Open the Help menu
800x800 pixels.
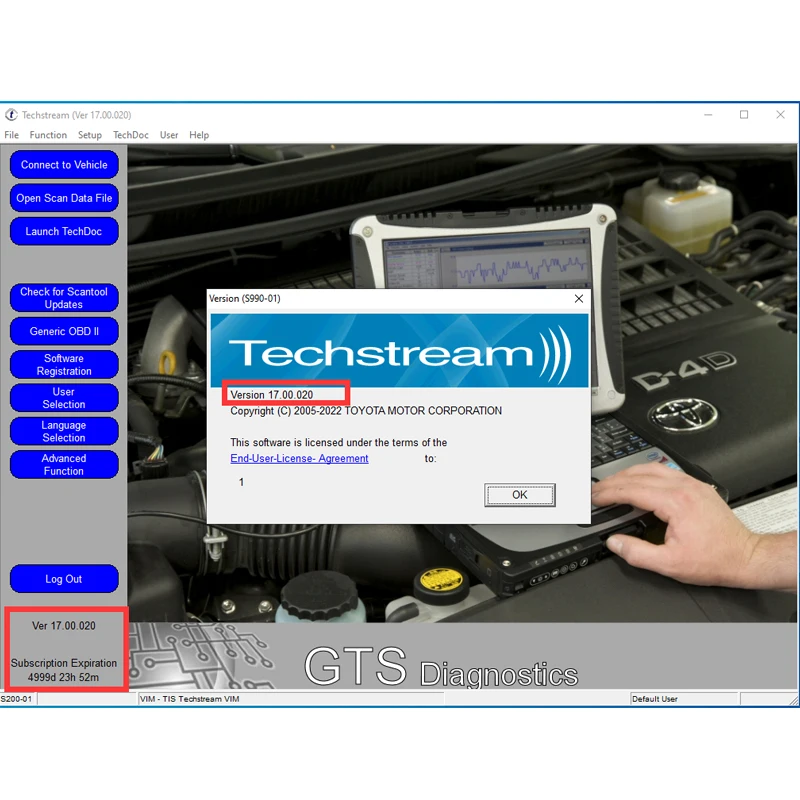(199, 135)
